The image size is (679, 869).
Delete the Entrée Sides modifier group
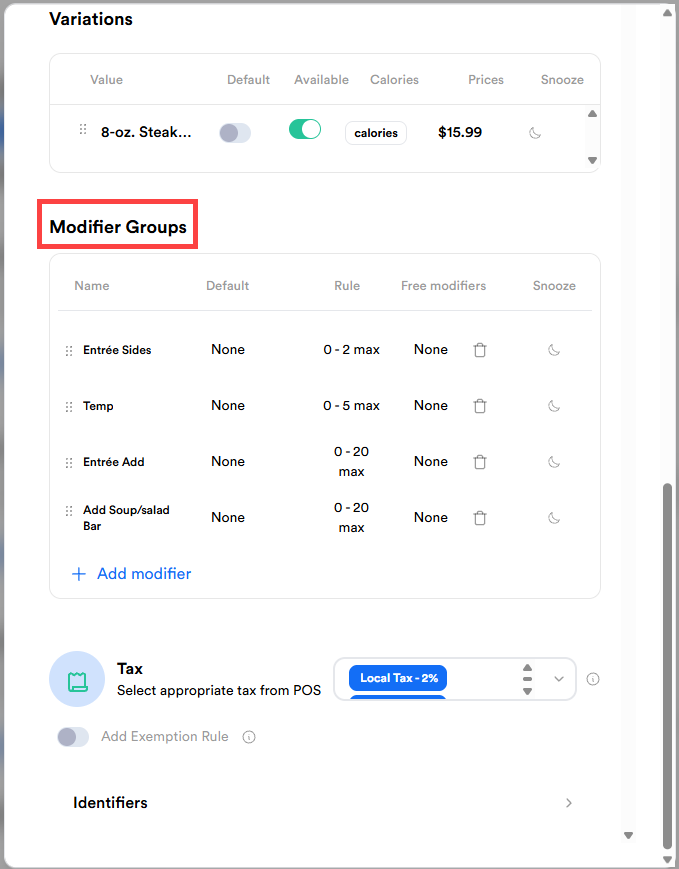(480, 350)
